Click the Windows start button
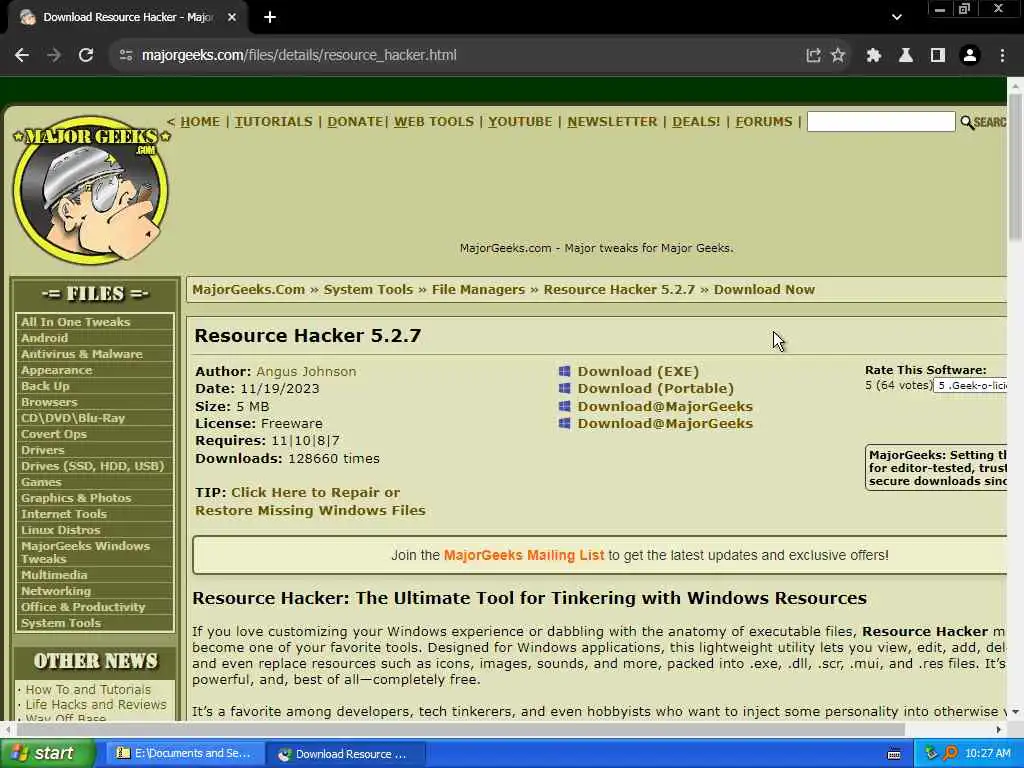This screenshot has width=1024, height=768. pos(47,754)
